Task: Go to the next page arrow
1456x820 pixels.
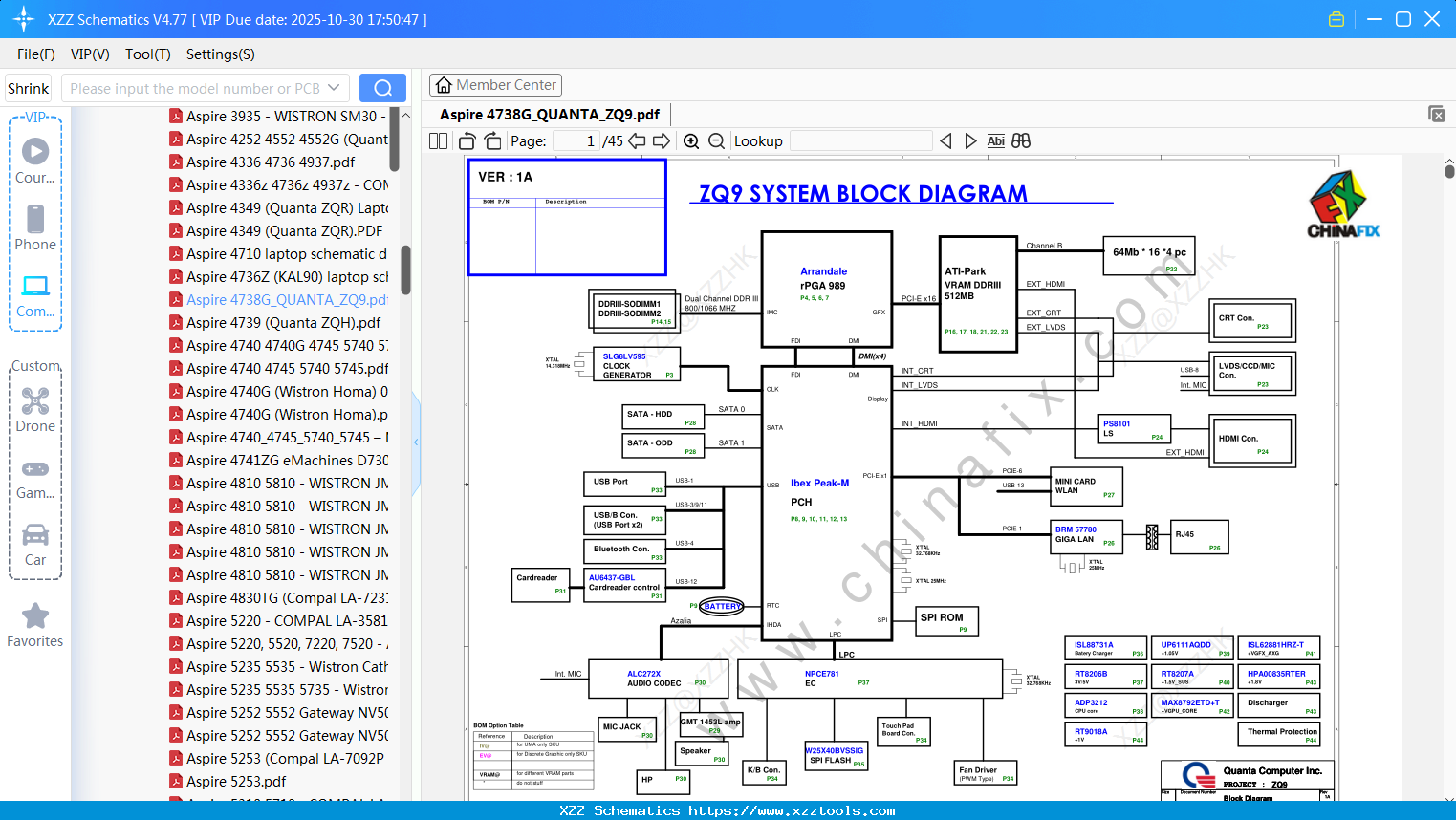Action: pos(662,140)
